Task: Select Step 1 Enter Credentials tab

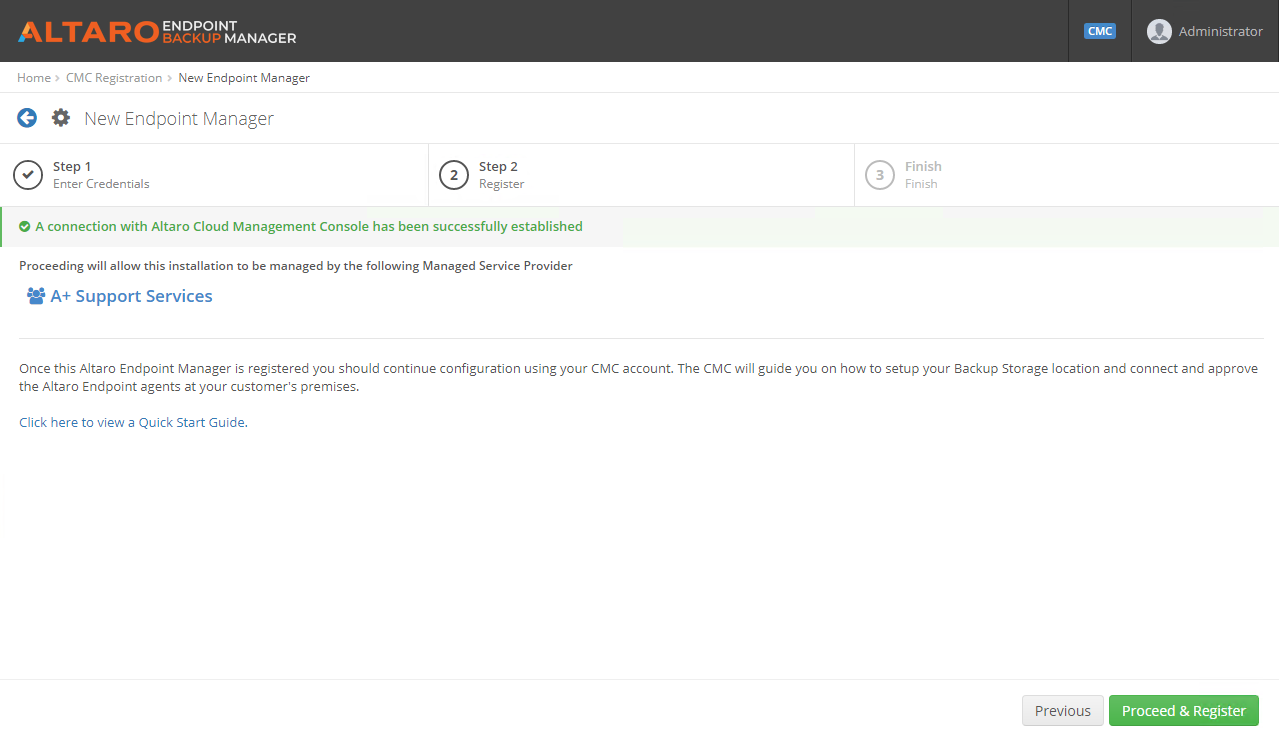Action: tap(214, 175)
